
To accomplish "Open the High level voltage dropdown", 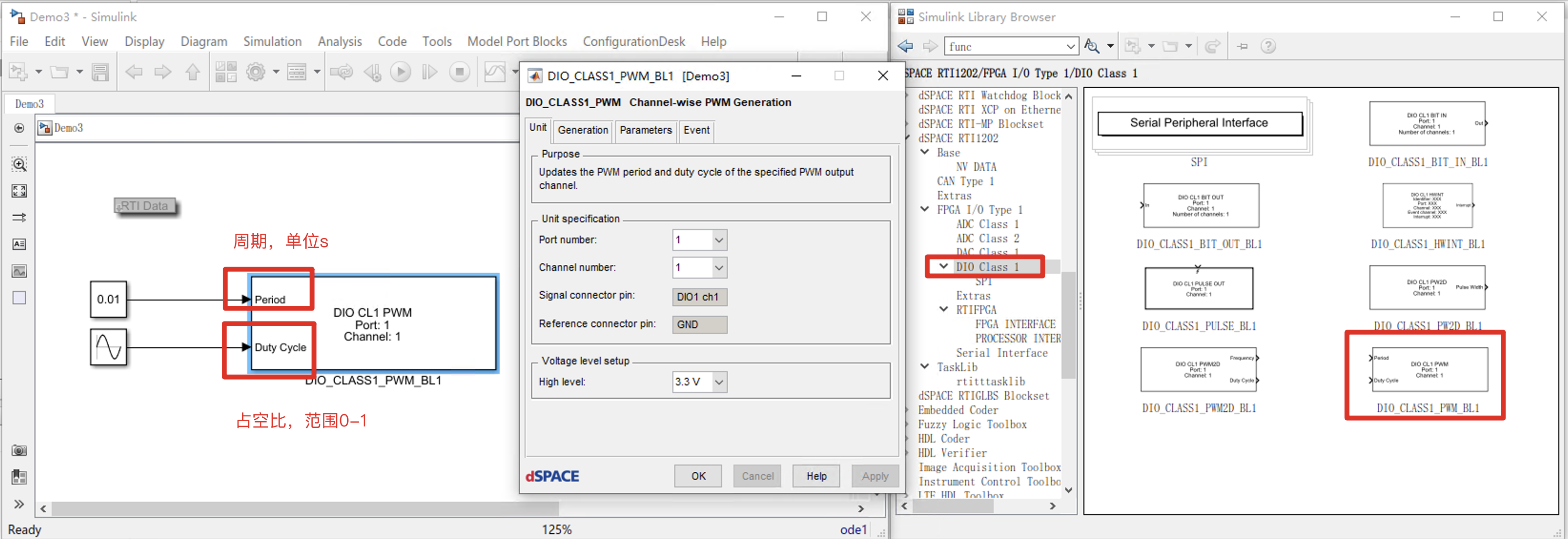I will click(719, 382).
